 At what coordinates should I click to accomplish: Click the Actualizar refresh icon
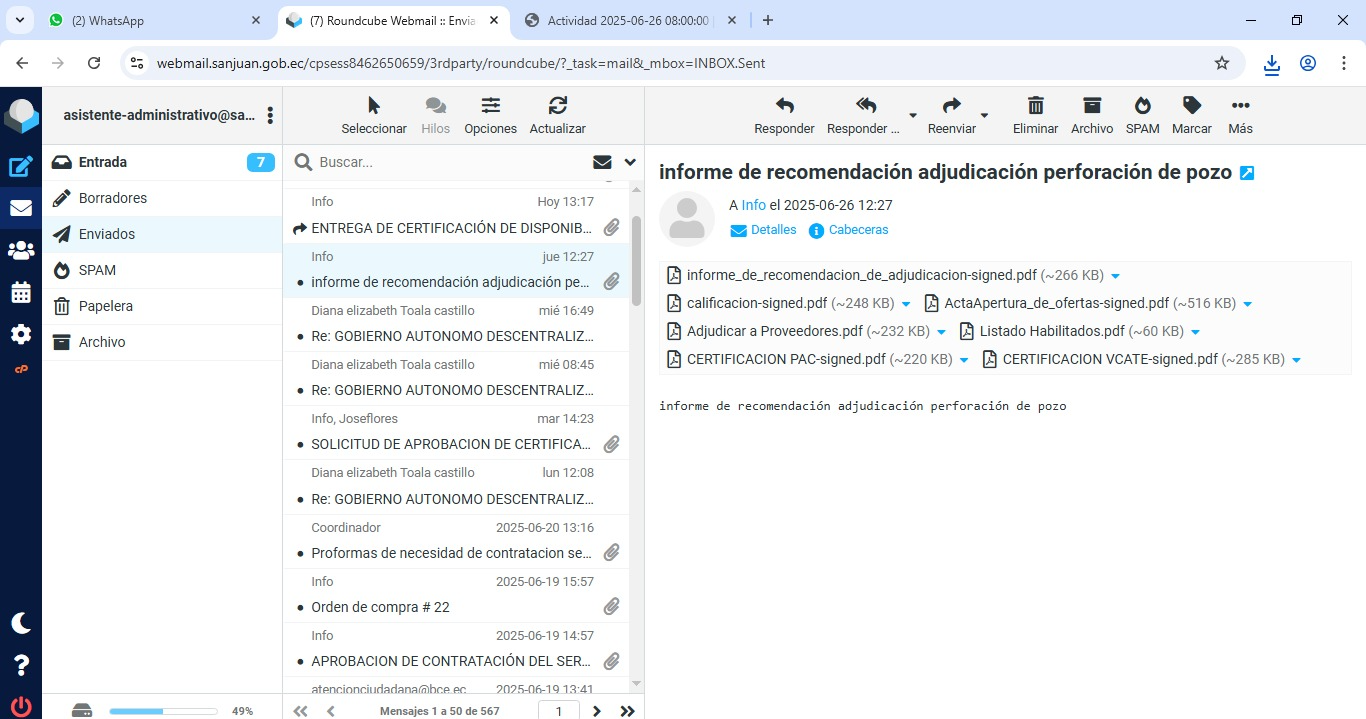coord(557,115)
